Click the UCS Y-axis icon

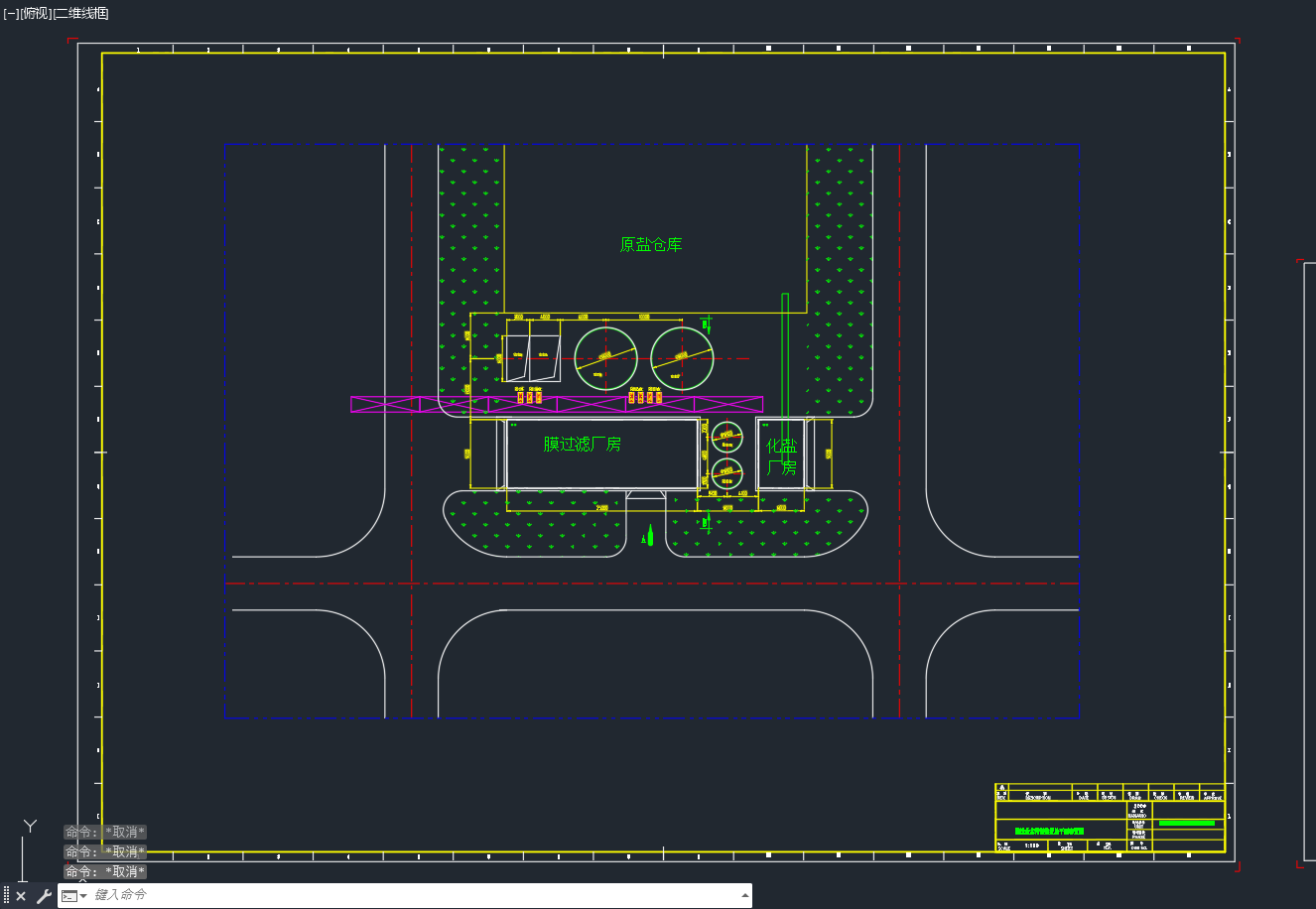31,826
